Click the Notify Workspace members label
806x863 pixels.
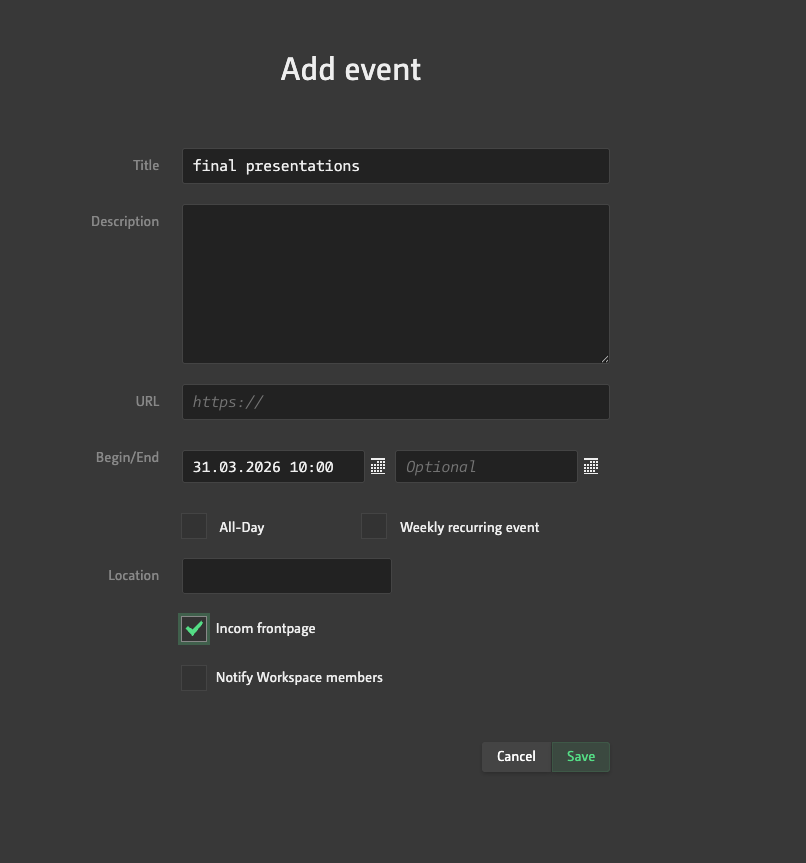(x=299, y=678)
